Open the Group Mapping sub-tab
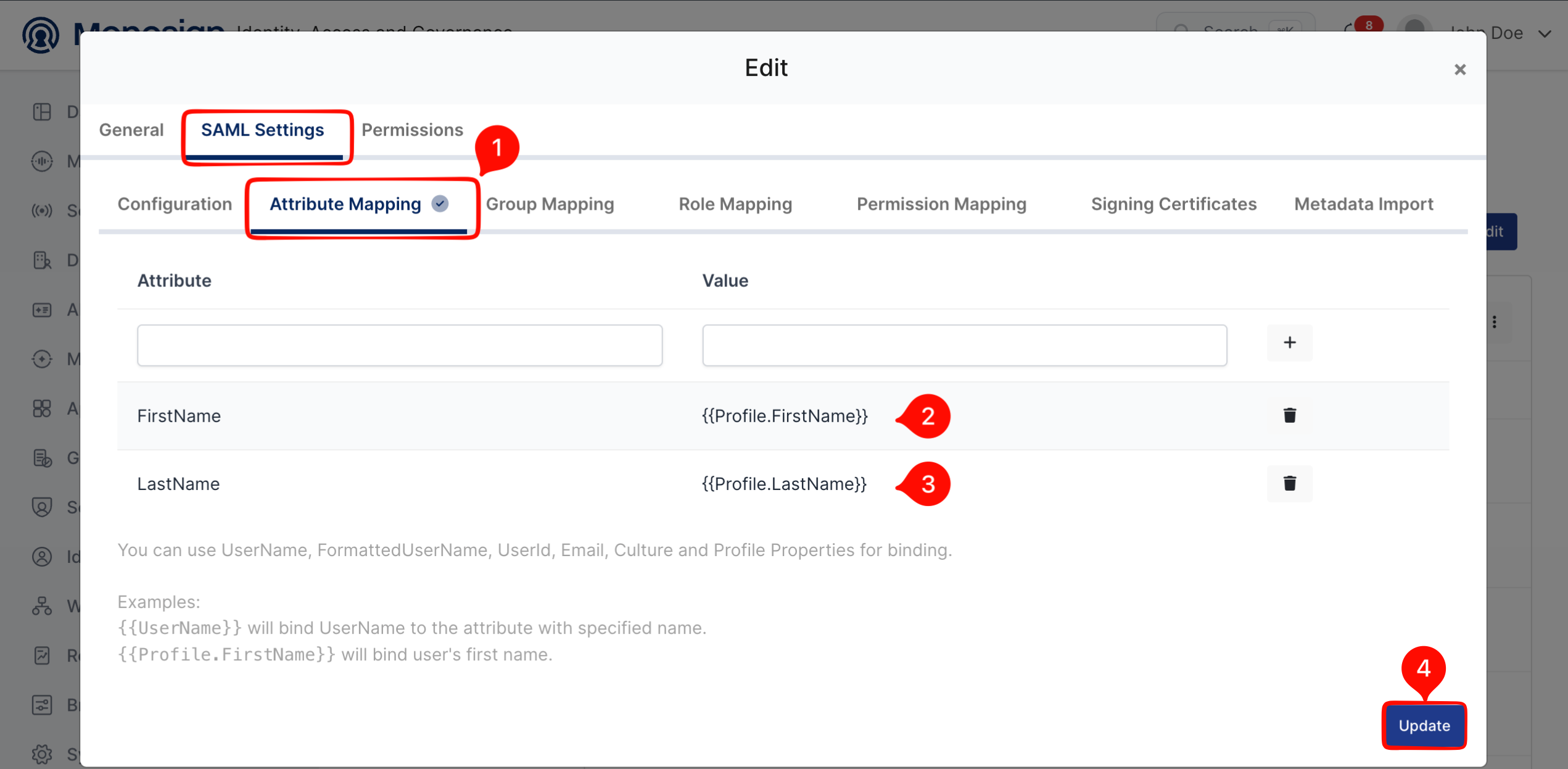Viewport: 1568px width, 769px height. (550, 204)
